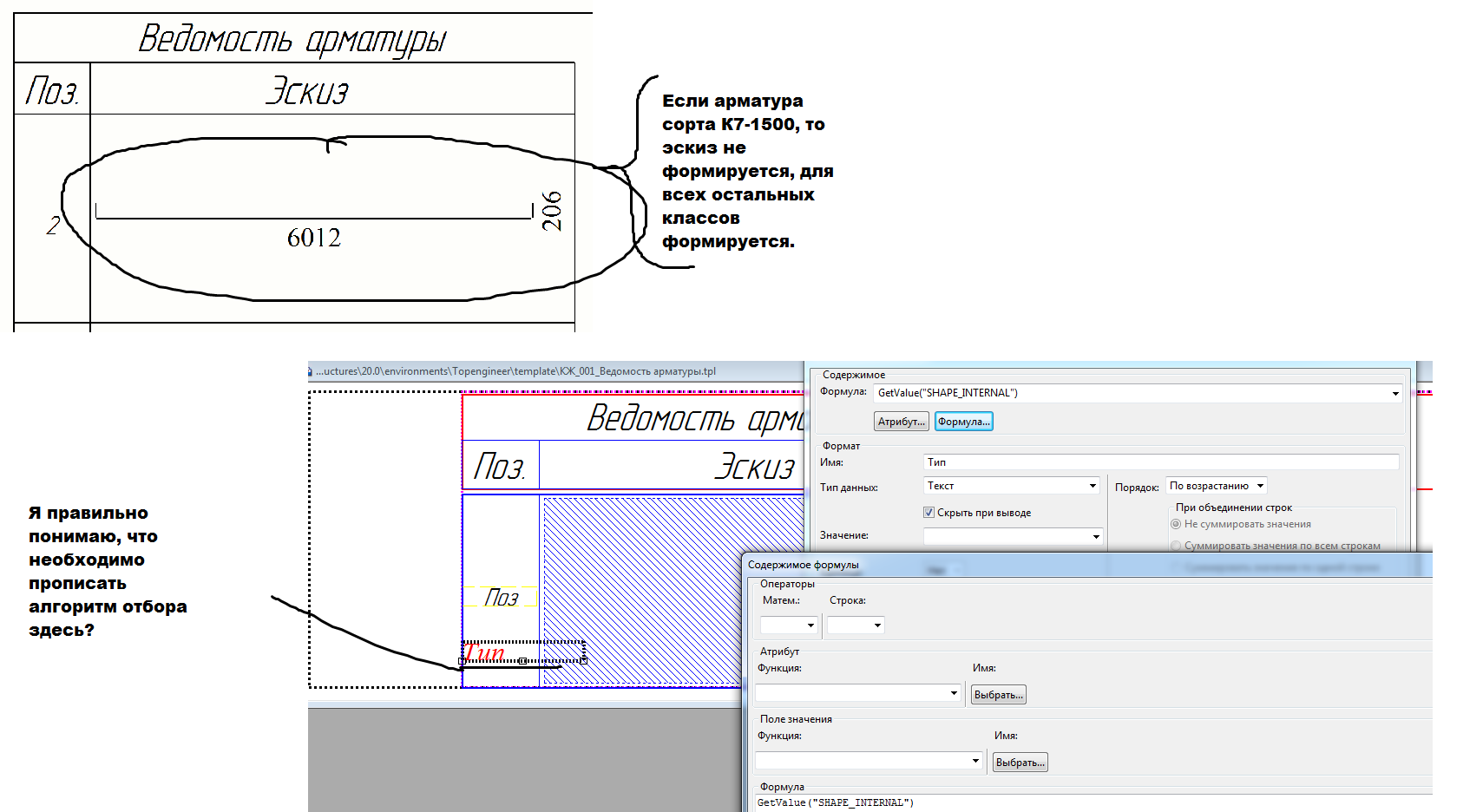Viewport: 1483px width, 812px height.
Task: Toggle the 'Скрыть при выводе' checkbox
Action: click(929, 513)
